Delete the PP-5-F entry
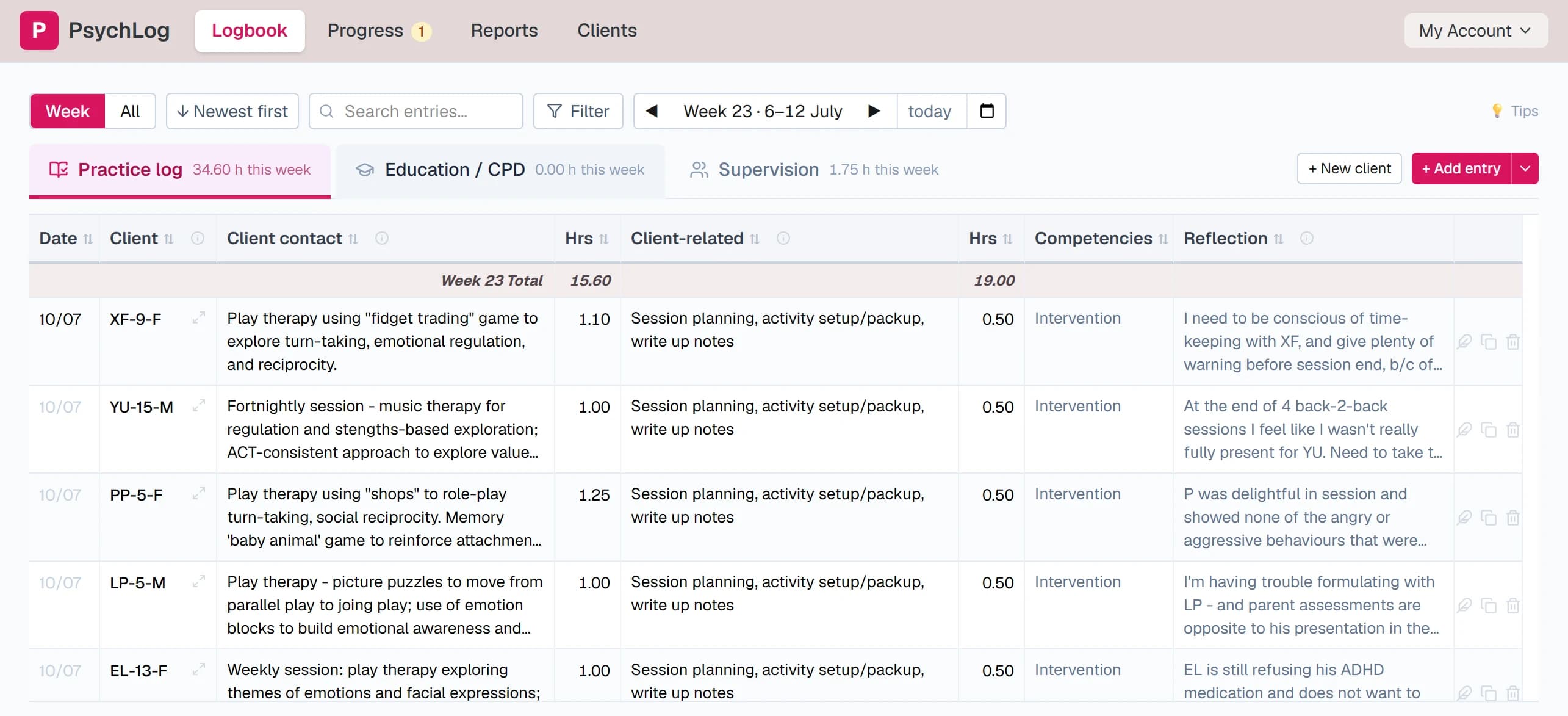Image resolution: width=1568 pixels, height=716 pixels. pyautogui.click(x=1513, y=518)
